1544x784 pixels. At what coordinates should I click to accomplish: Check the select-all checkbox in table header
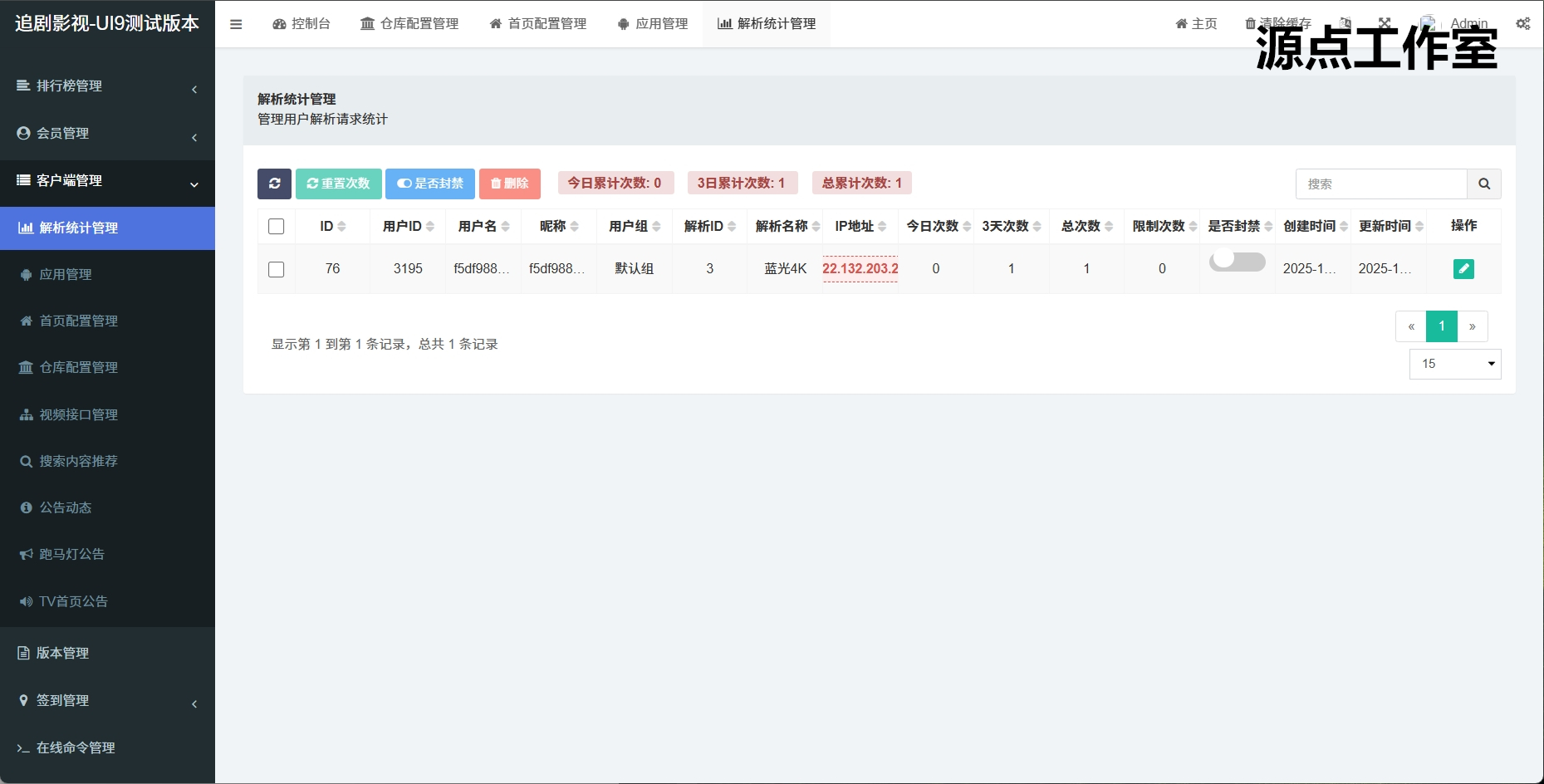(276, 225)
